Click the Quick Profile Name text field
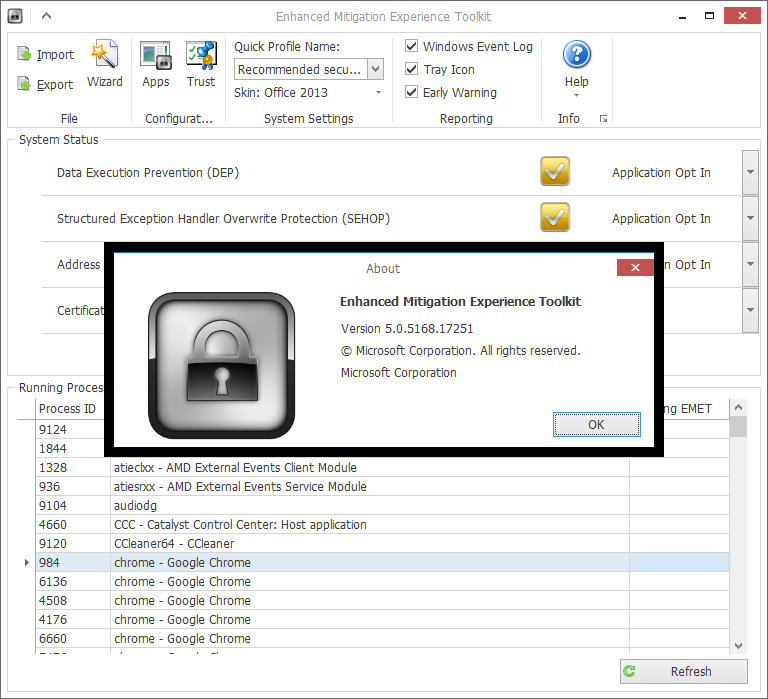This screenshot has height=699, width=768. click(301, 69)
